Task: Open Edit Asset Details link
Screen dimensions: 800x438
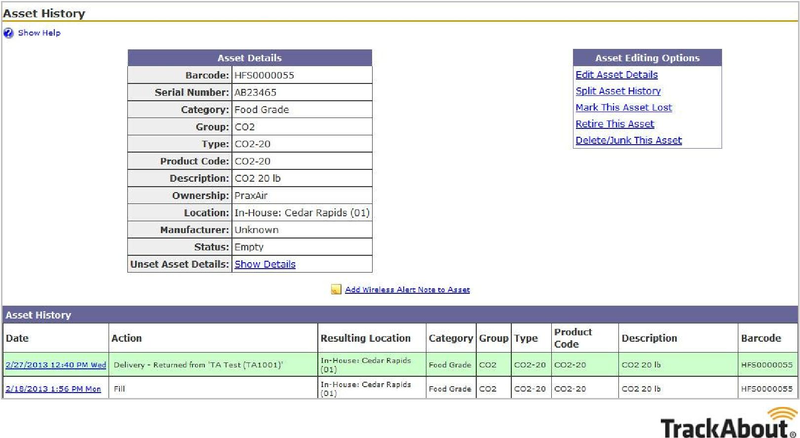Action: 616,75
